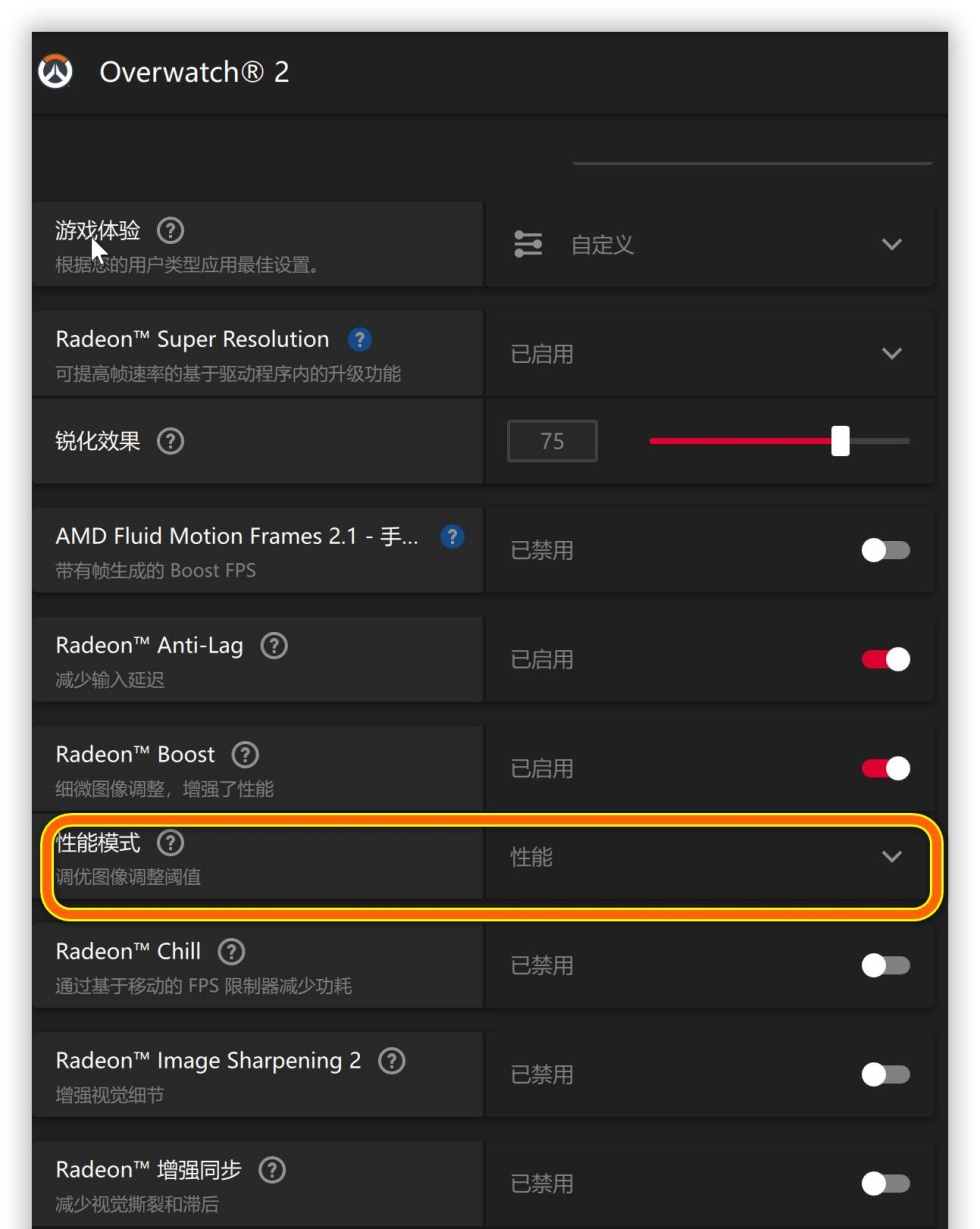The image size is (980, 1229).
Task: Enable AMD Fluid Motion Frames toggle
Action: coord(885,550)
